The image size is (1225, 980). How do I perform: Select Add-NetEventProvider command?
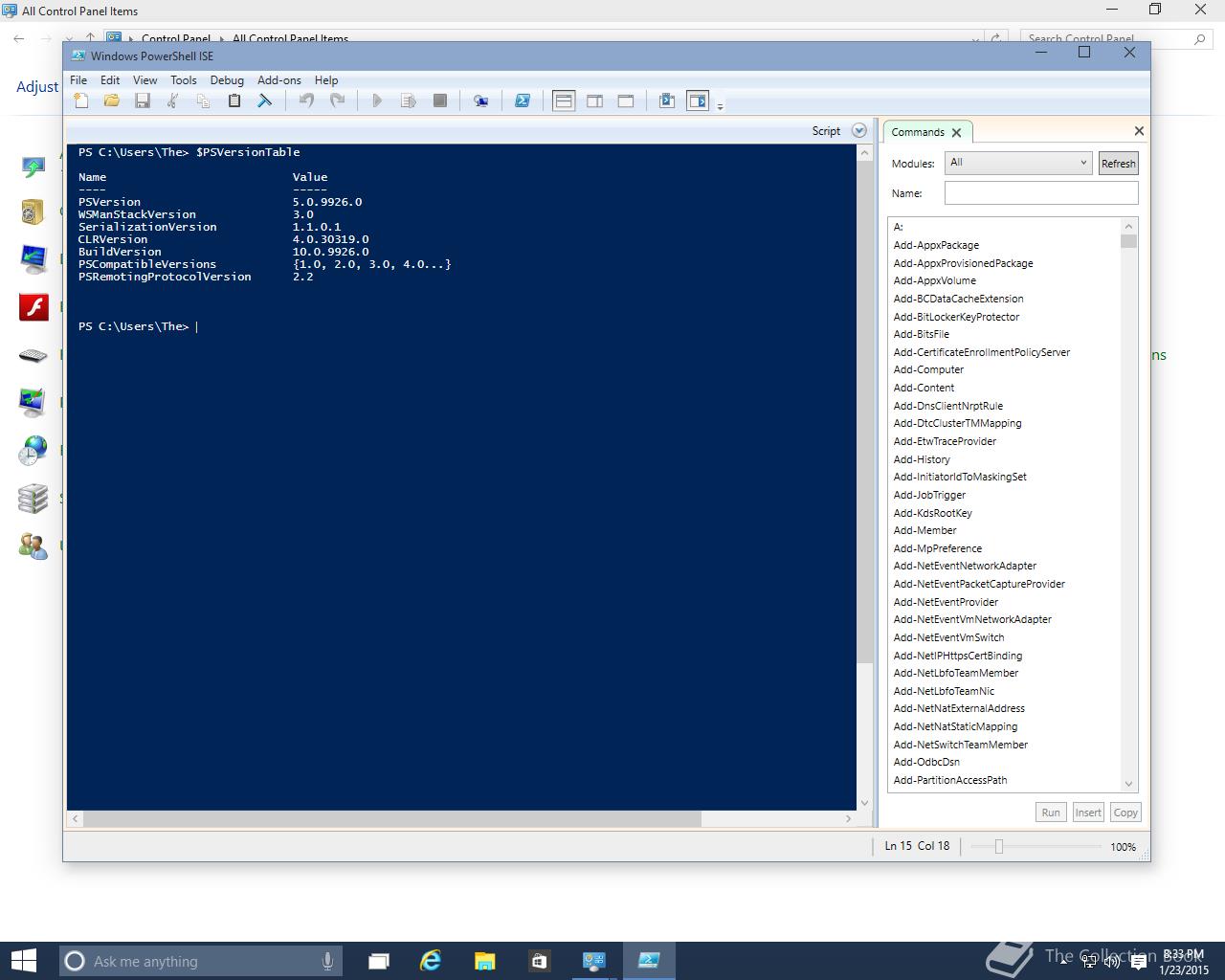pyautogui.click(x=946, y=602)
